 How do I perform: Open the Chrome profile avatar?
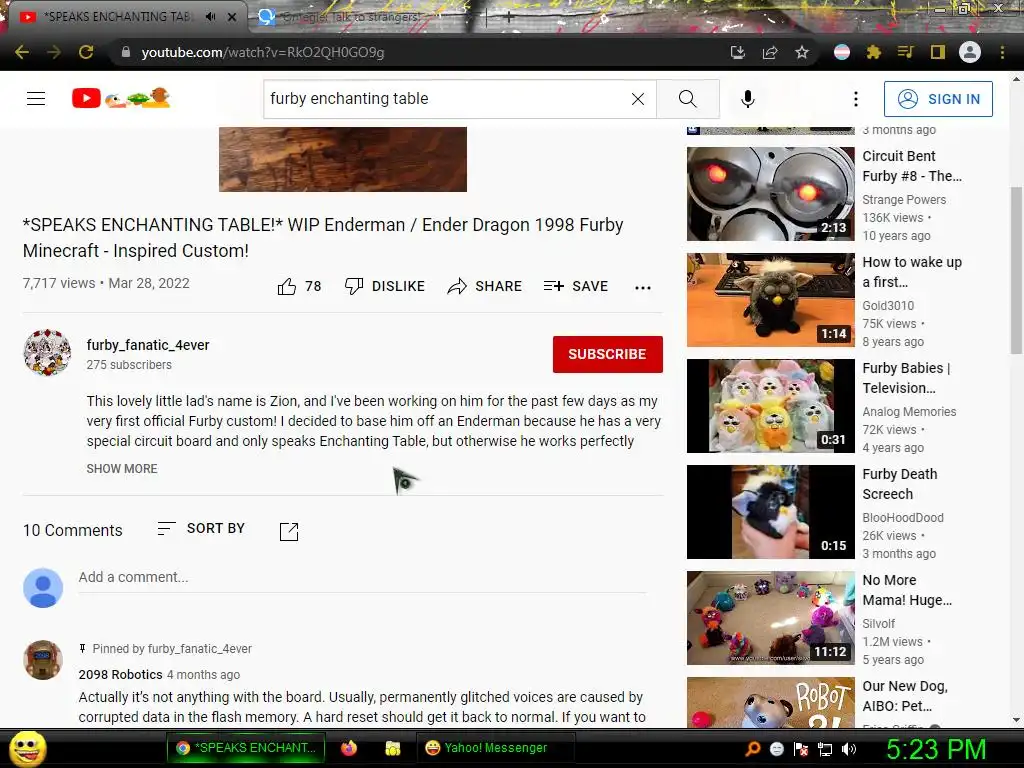click(970, 52)
